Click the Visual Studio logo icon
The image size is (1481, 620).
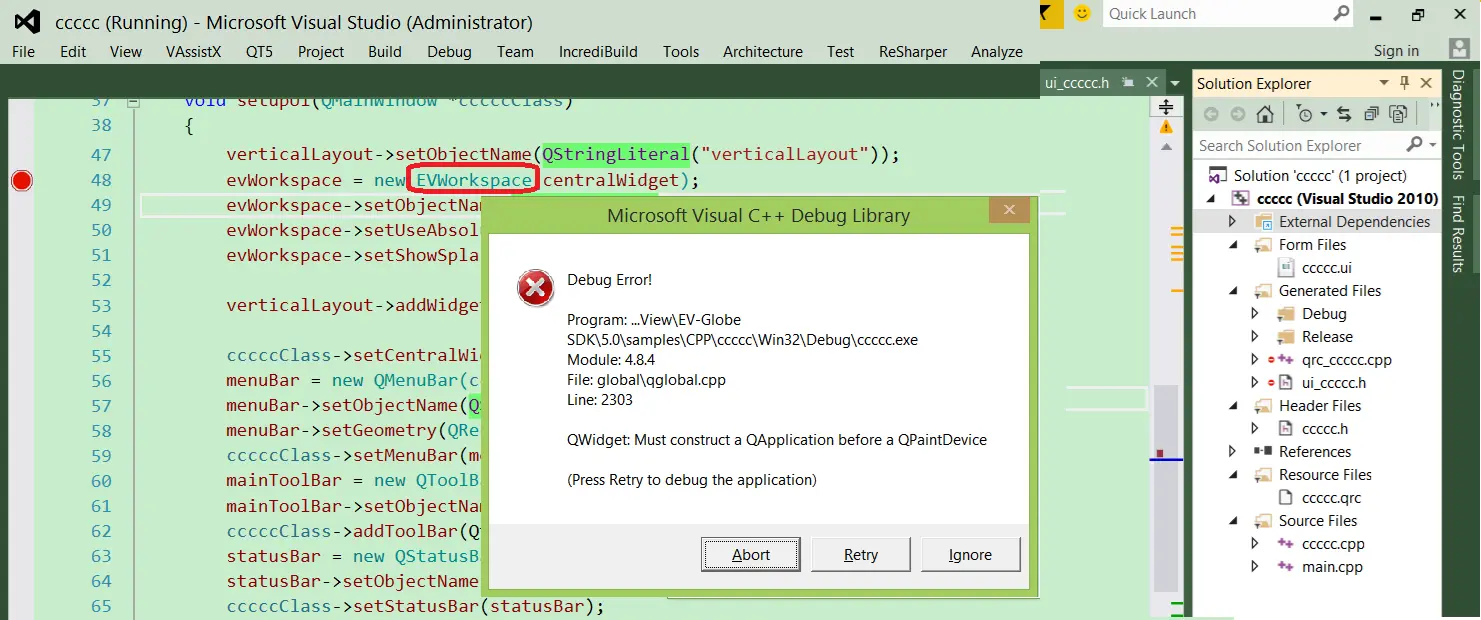[x=28, y=21]
